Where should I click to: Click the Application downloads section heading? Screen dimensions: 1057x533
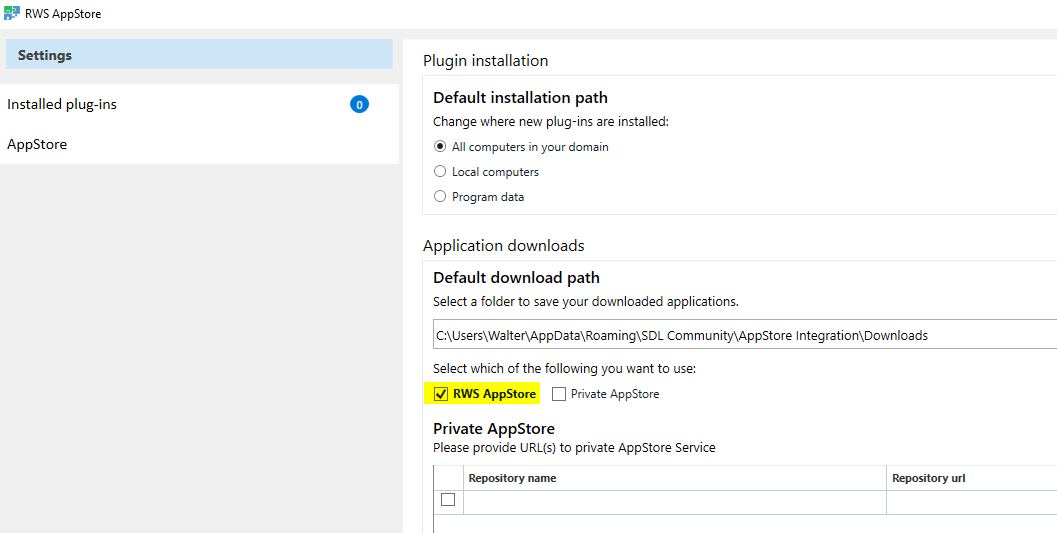coord(503,245)
